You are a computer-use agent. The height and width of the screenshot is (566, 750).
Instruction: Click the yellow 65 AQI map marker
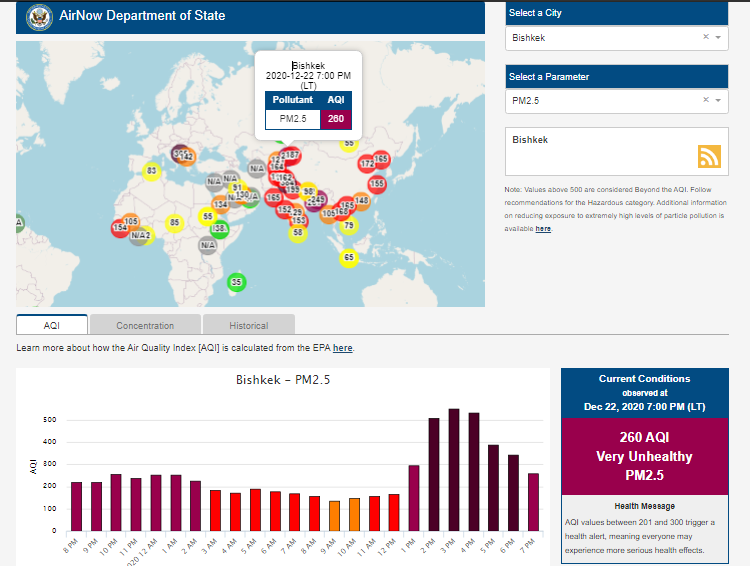[x=348, y=257]
